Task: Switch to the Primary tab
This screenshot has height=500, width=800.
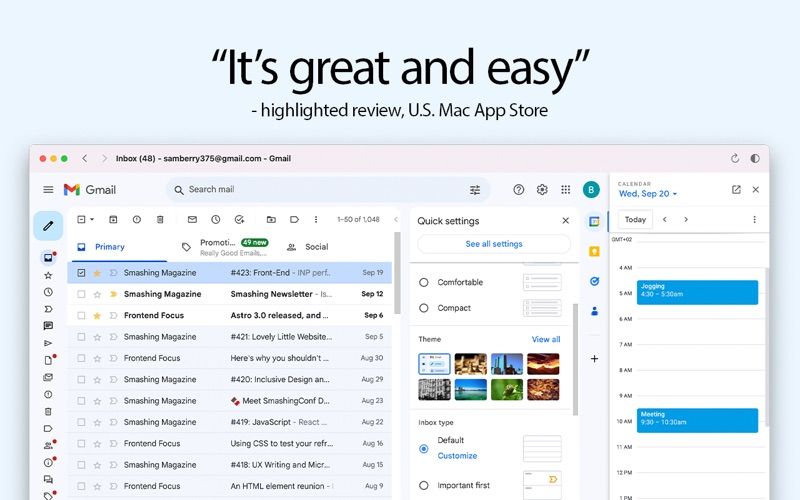Action: (118, 247)
